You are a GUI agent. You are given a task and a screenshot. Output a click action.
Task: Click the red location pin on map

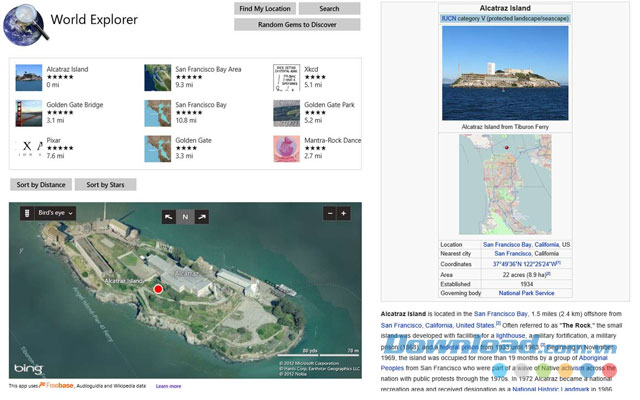pos(157,289)
